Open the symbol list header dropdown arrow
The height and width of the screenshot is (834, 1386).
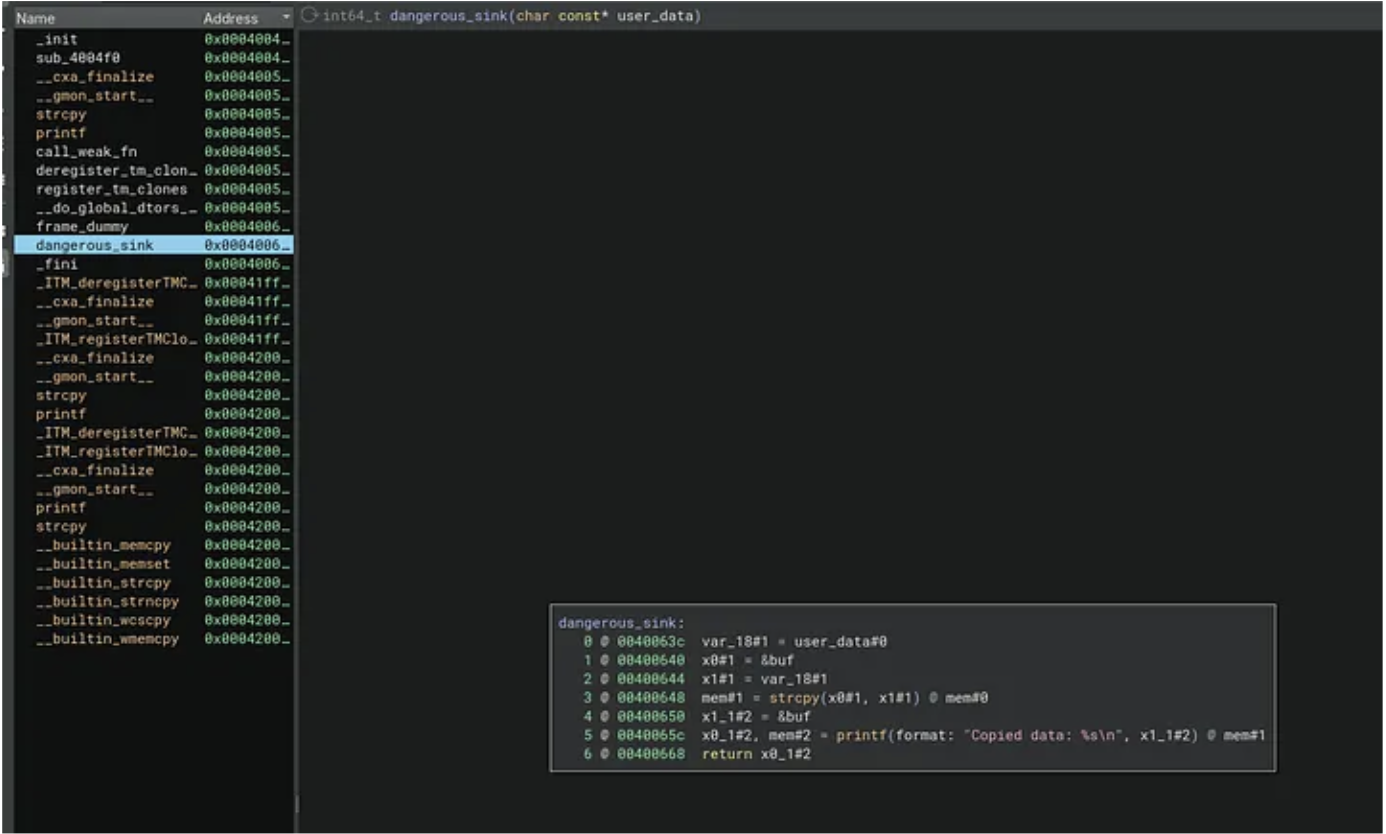click(287, 18)
